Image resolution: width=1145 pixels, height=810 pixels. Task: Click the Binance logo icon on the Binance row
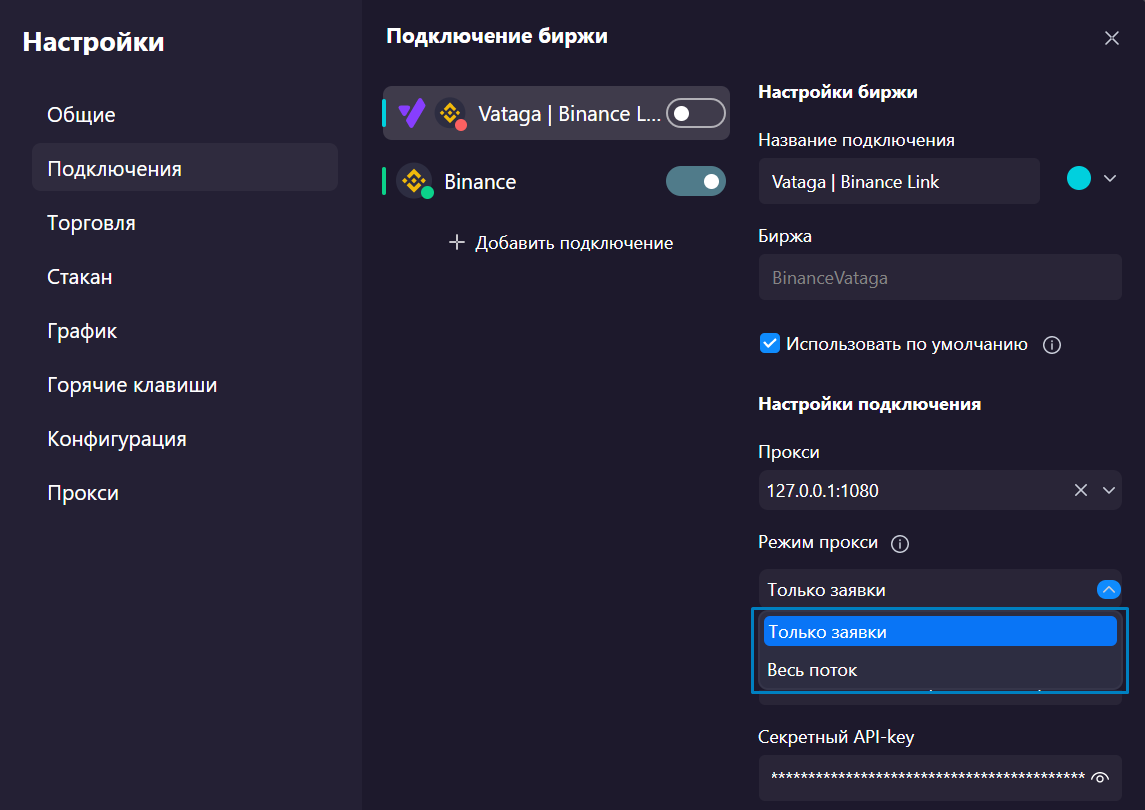click(414, 180)
